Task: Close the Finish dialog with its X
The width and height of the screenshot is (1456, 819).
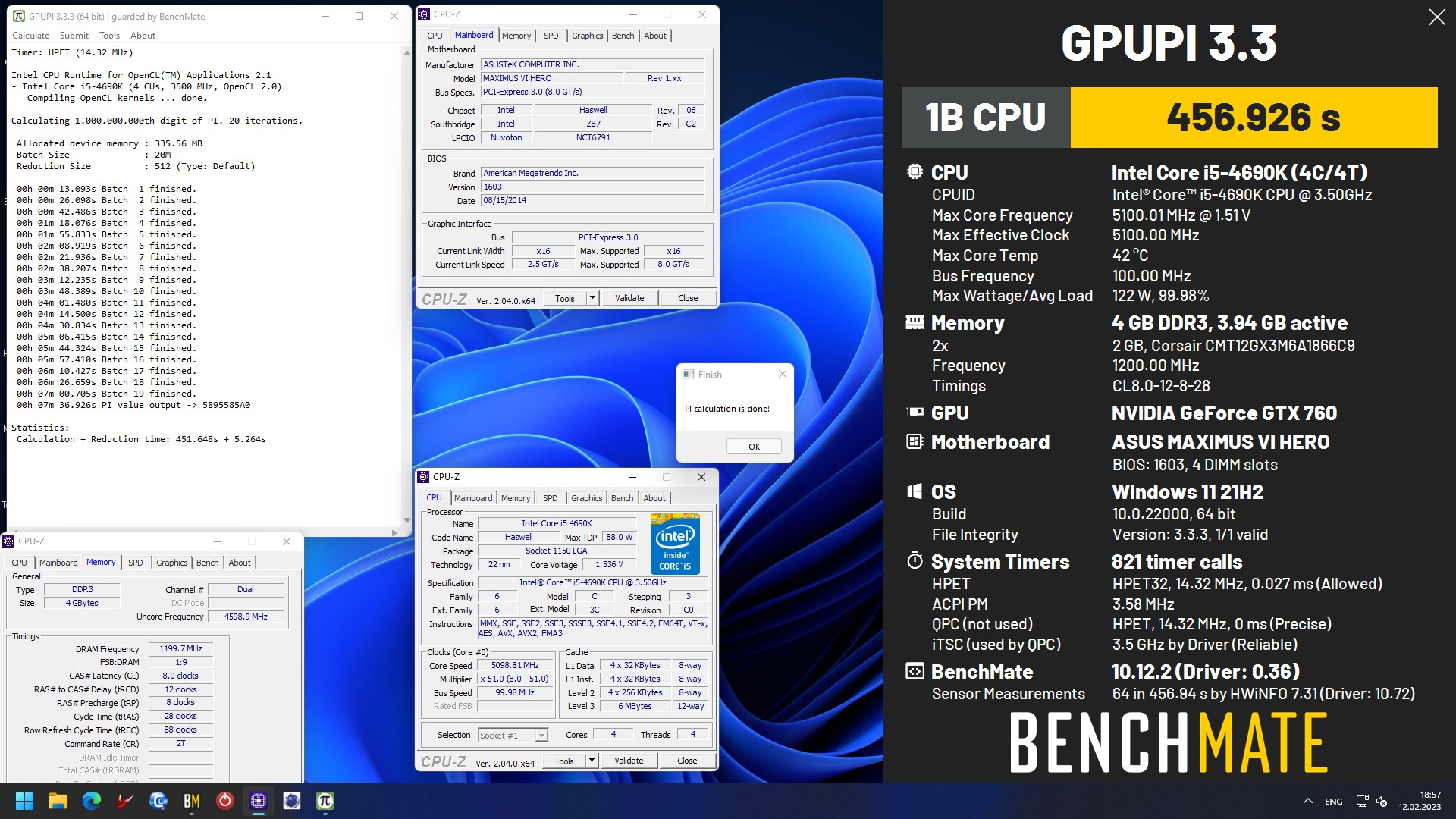Action: point(783,374)
